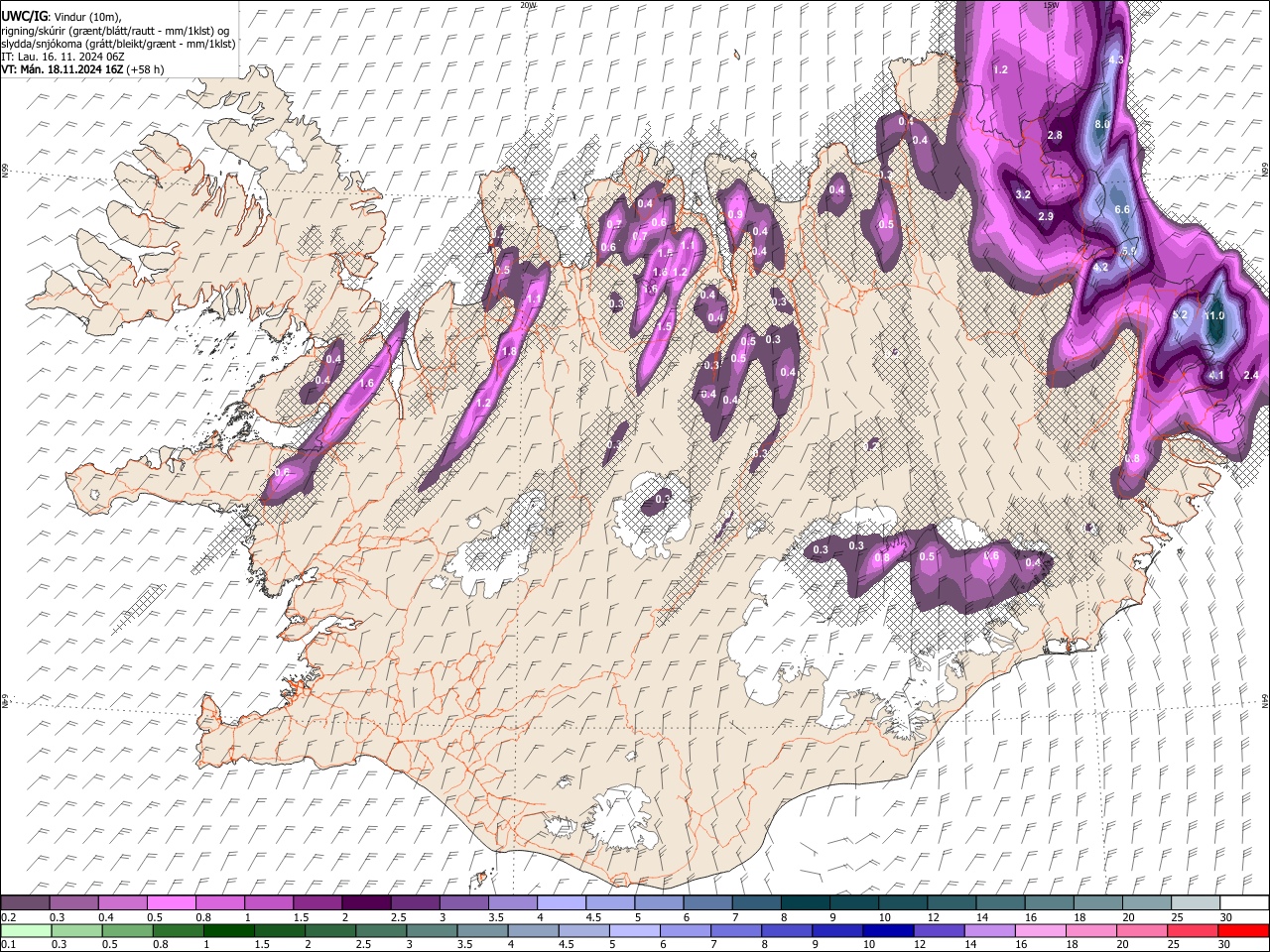
Task: Click the "20W" longitude label
Action: (x=528, y=5)
